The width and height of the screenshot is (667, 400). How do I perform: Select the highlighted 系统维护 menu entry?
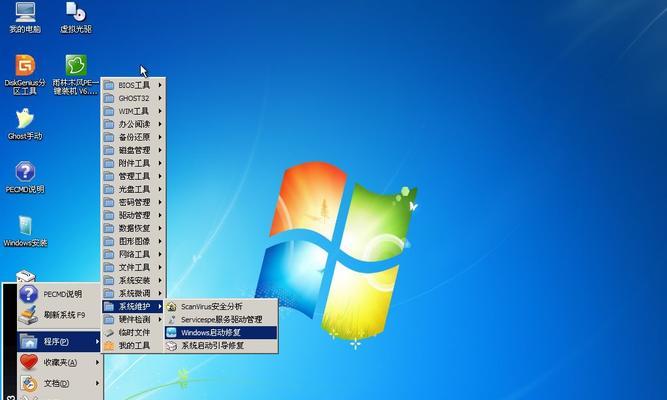pyautogui.click(x=133, y=306)
